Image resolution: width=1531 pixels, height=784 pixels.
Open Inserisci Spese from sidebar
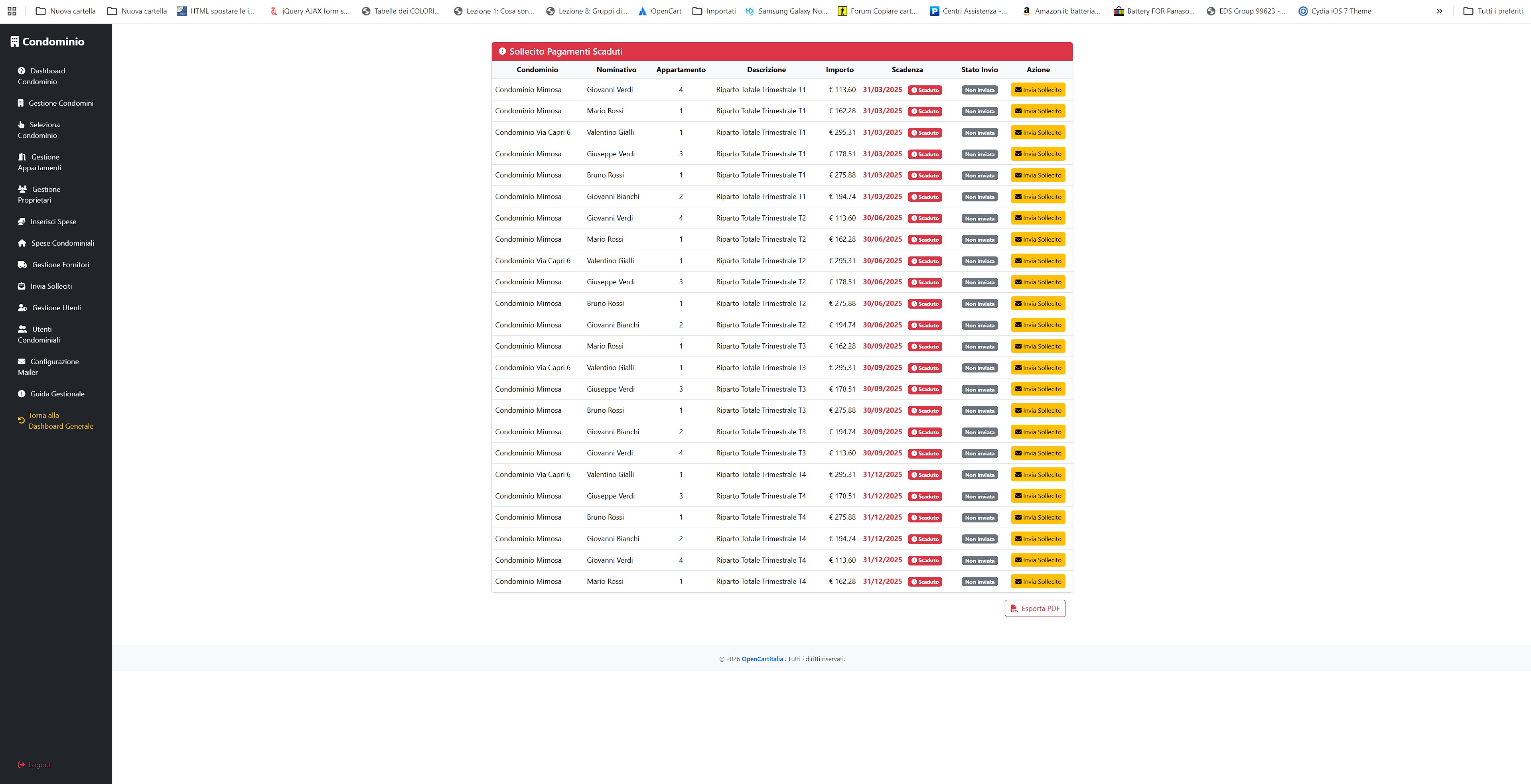point(53,222)
